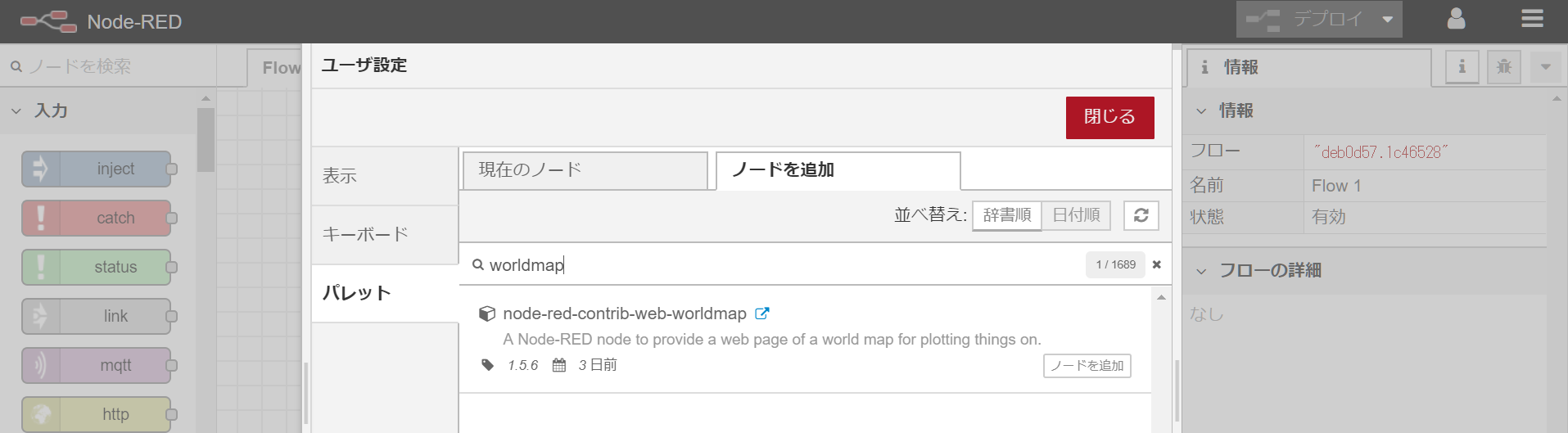Install module with small ノードを追加 button
The height and width of the screenshot is (433, 1568).
pos(1087,366)
